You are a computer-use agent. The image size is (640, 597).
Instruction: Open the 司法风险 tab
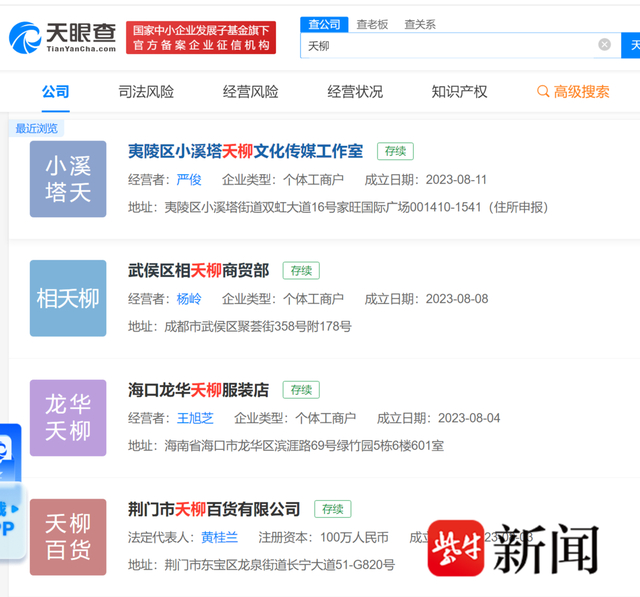click(x=146, y=92)
